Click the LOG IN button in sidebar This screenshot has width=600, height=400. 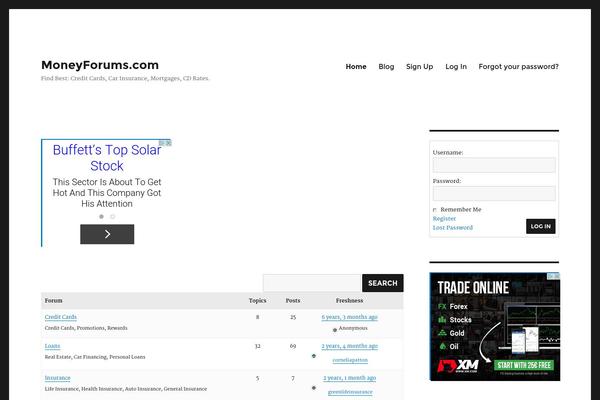pos(540,226)
